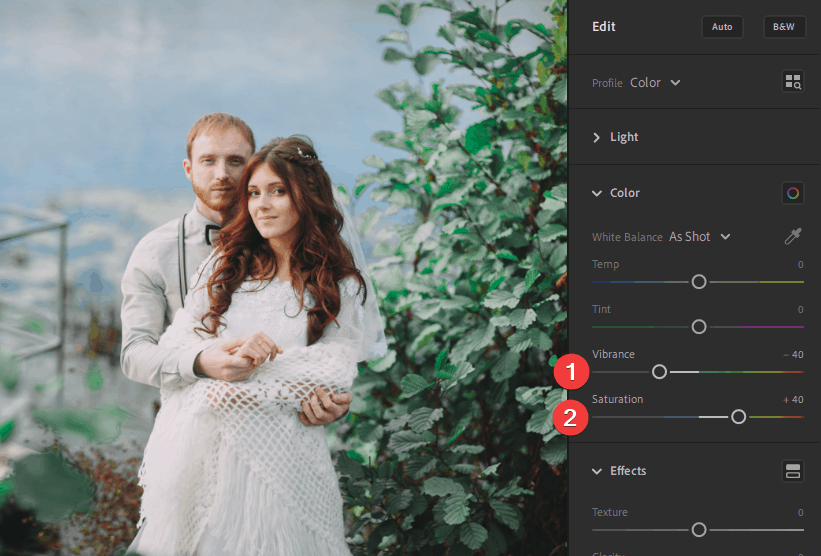Click the red number 1 marker
The width and height of the screenshot is (821, 556).
point(570,372)
